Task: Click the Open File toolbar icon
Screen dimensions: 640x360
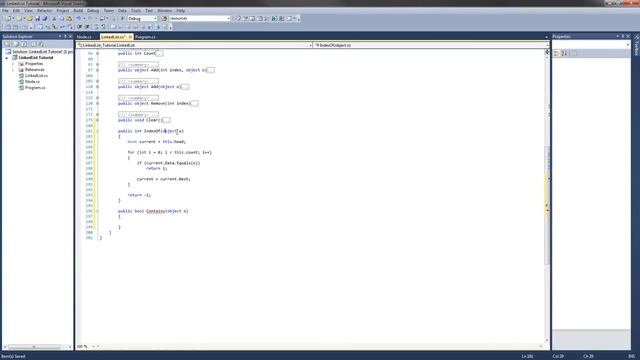Action: point(29,18)
